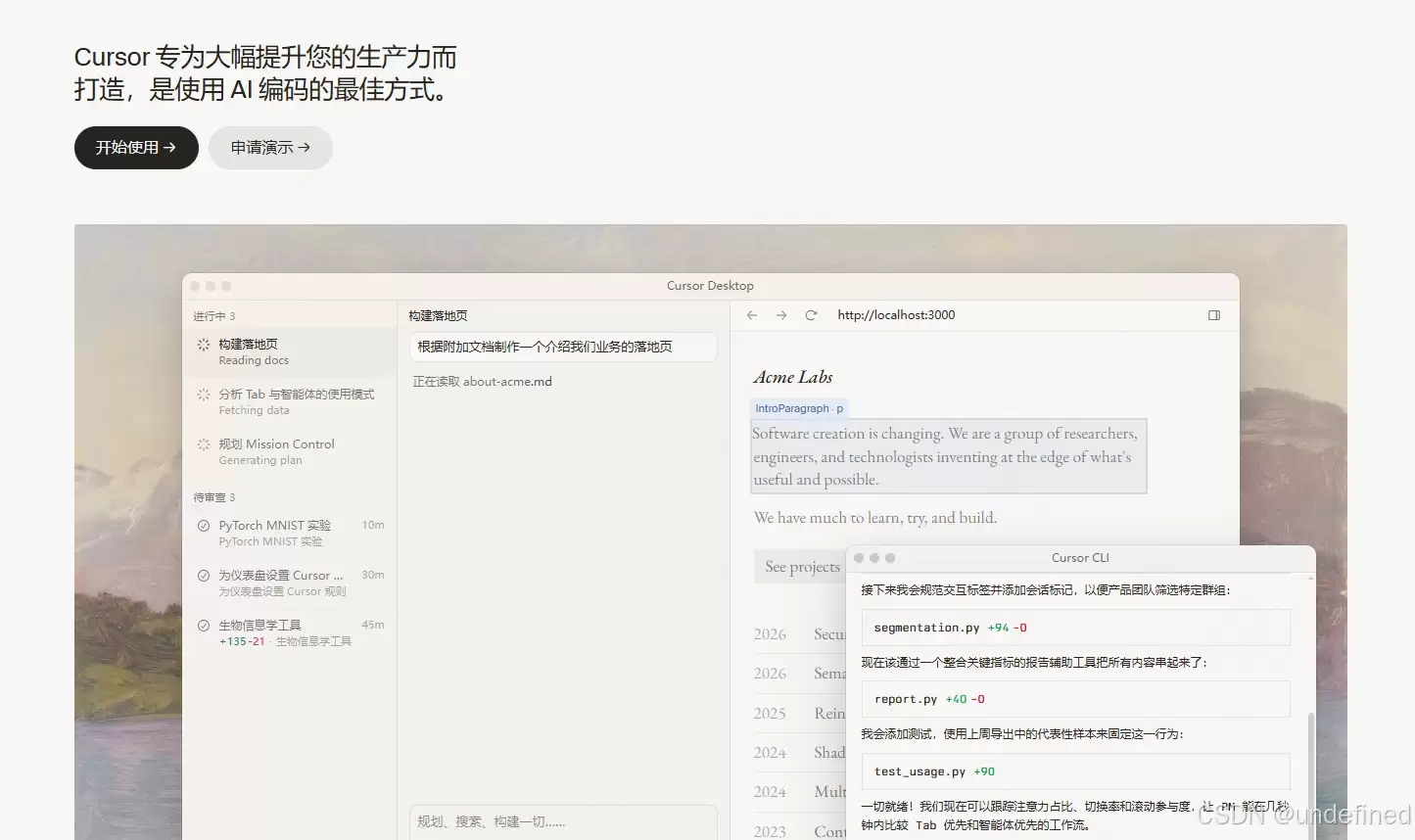Click the 10m timestamp on PyTorch item
The image size is (1415, 840).
pyautogui.click(x=373, y=526)
